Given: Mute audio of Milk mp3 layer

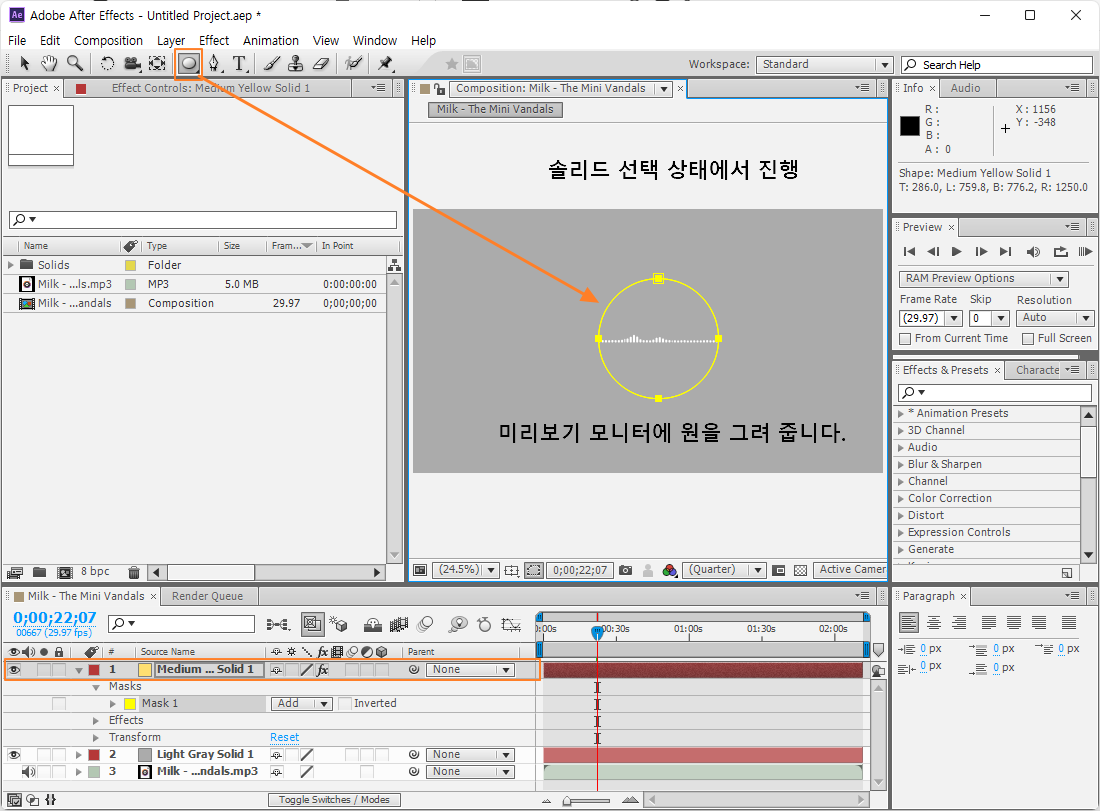Looking at the screenshot, I should pos(28,772).
